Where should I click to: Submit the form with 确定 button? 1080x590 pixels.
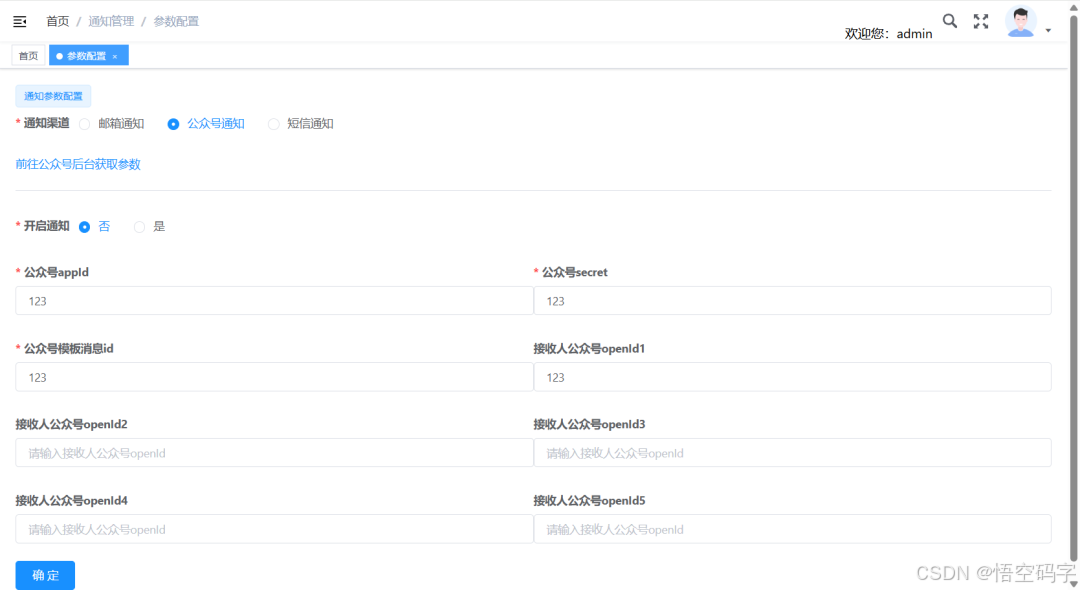(x=45, y=575)
